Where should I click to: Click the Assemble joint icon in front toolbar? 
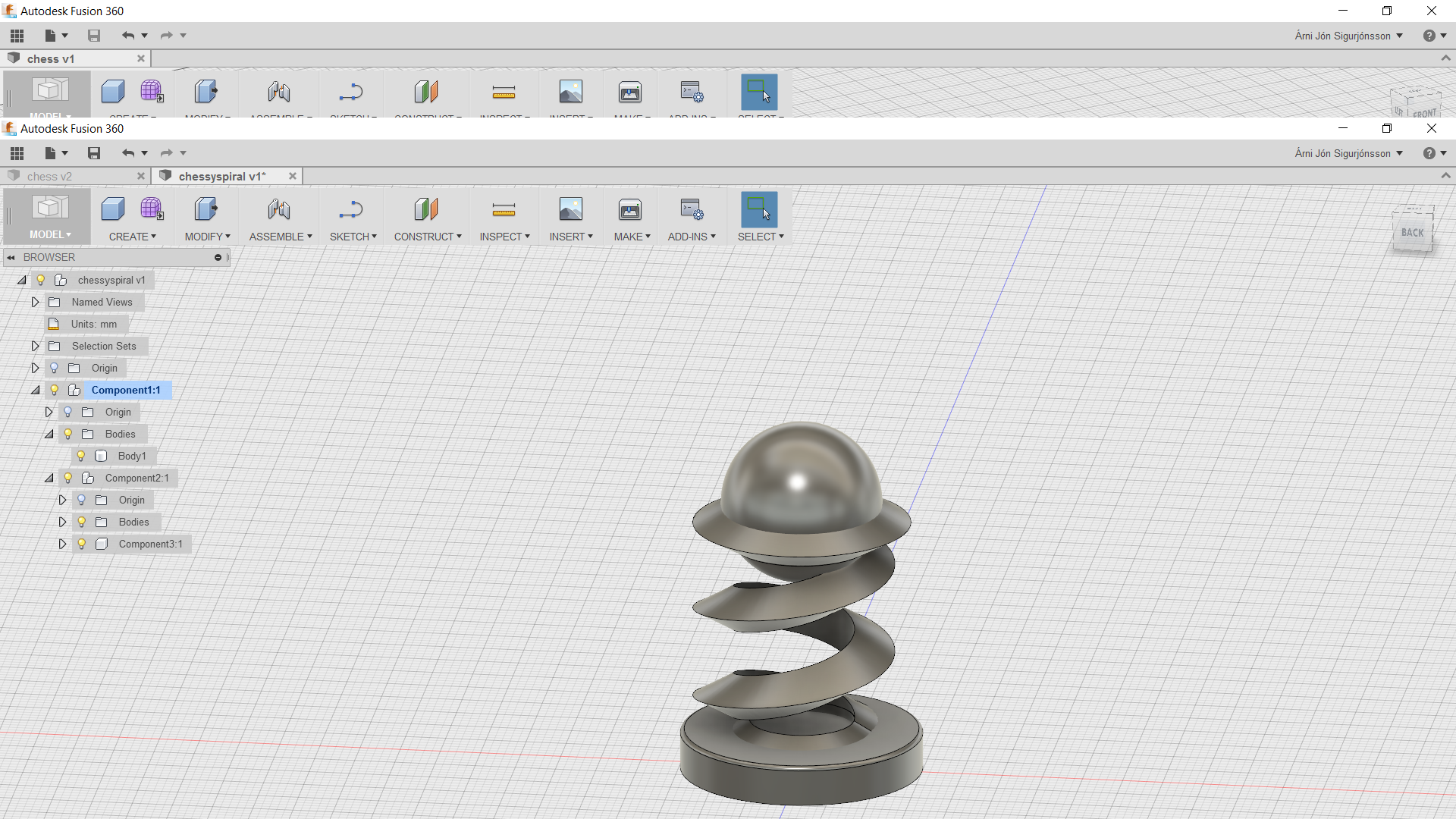click(x=279, y=209)
